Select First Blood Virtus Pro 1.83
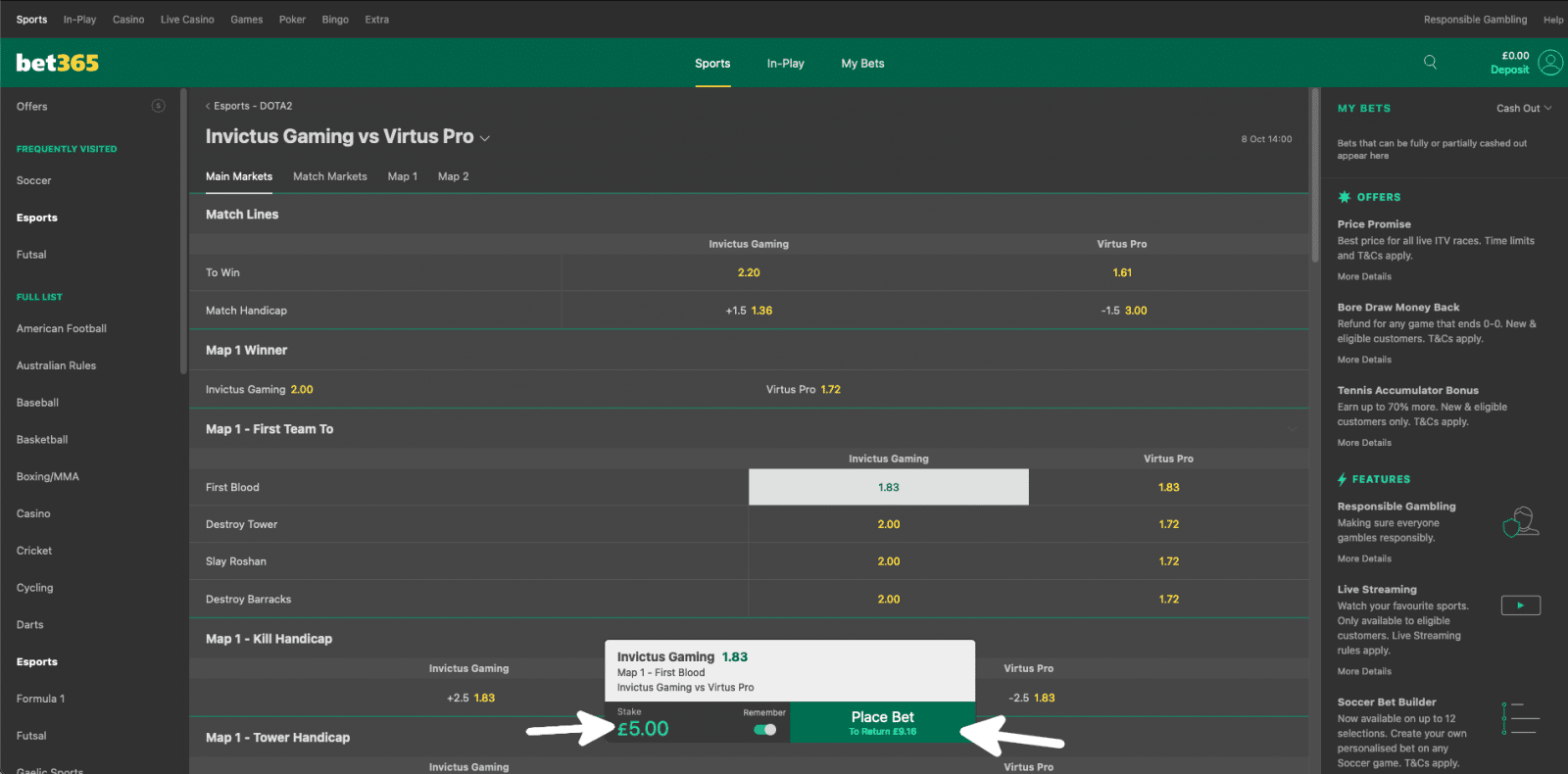 [x=1169, y=487]
